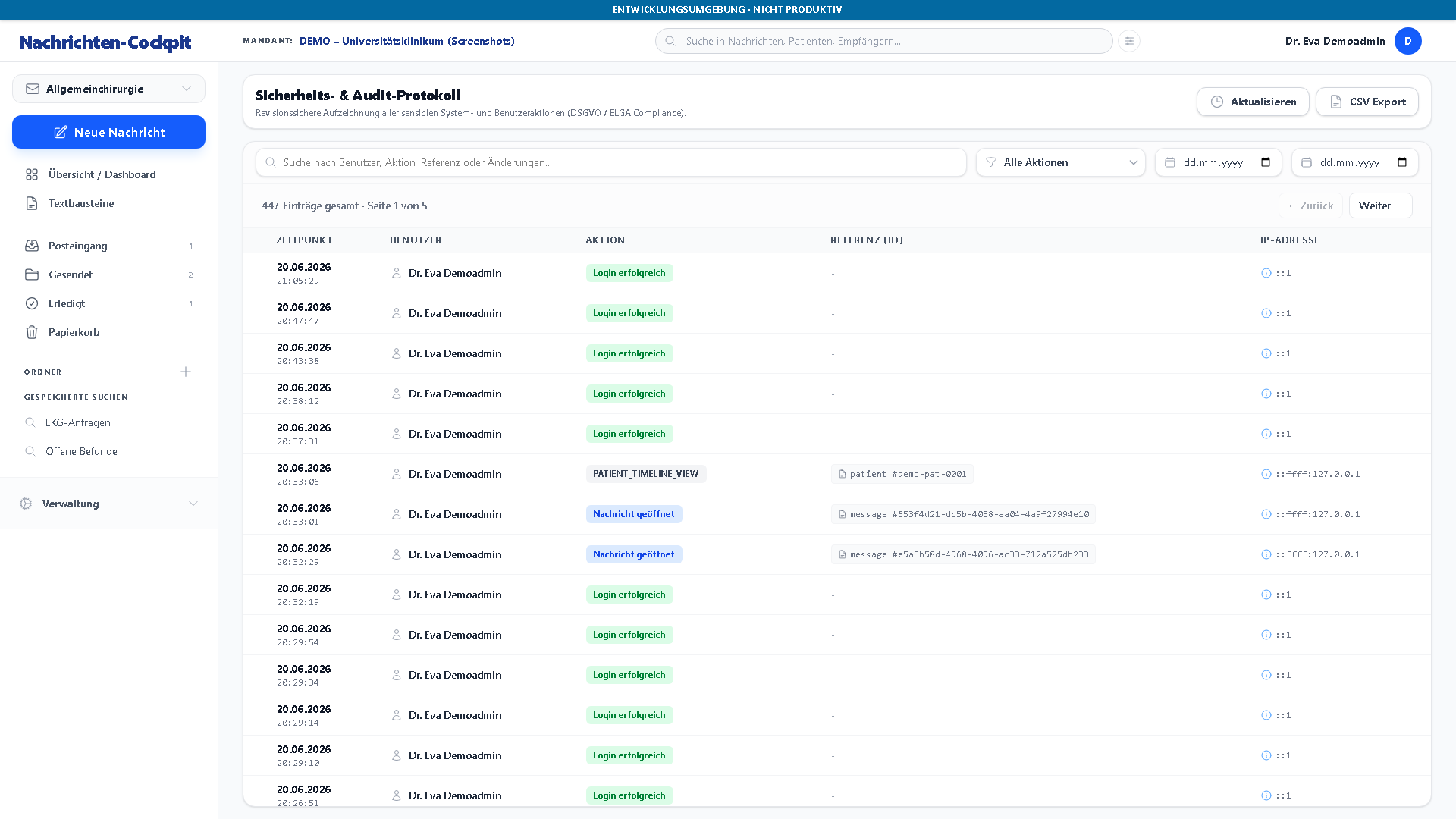Click the user icon in the 20:37:31 row
The image size is (1456, 819).
[x=396, y=434]
